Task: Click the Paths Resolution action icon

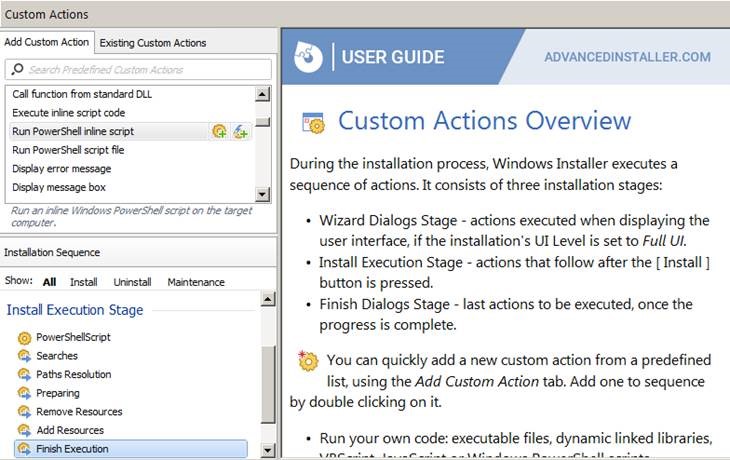Action: point(25,375)
